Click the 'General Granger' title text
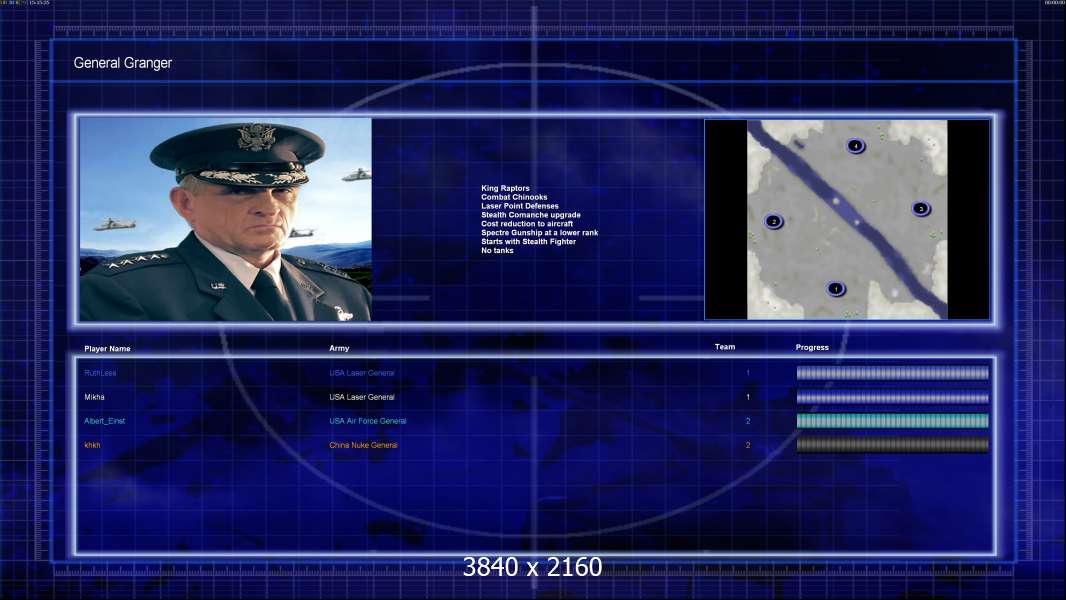The height and width of the screenshot is (600, 1066). [x=122, y=63]
